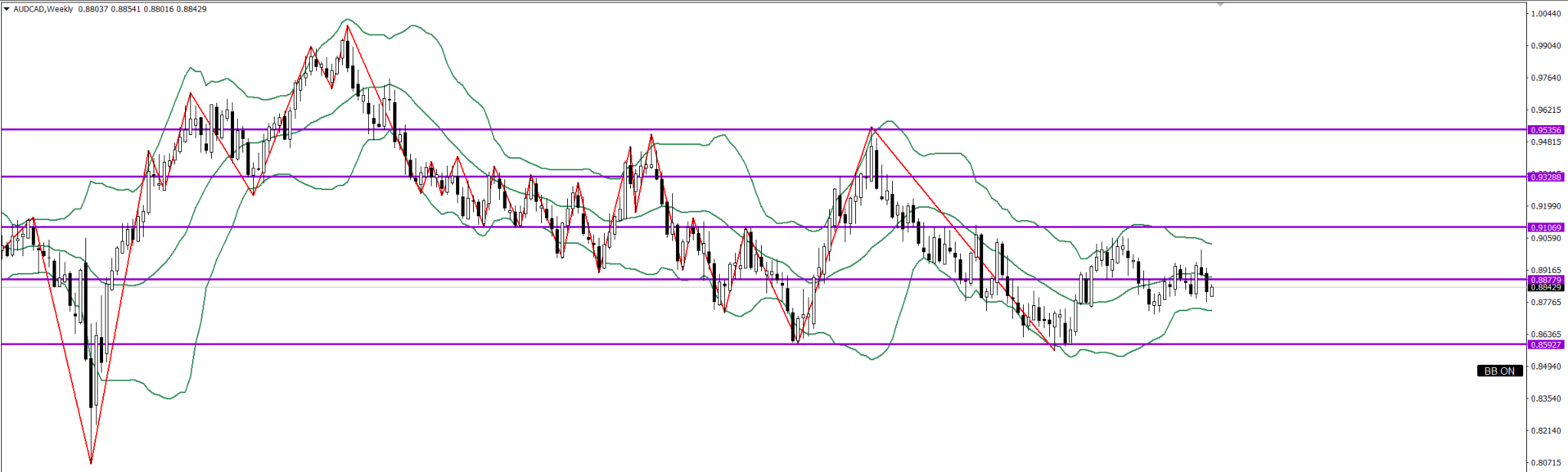Screen dimensions: 1568x472
Task: Click the AUDCAD,Weekly chart title text
Action: (x=43, y=9)
